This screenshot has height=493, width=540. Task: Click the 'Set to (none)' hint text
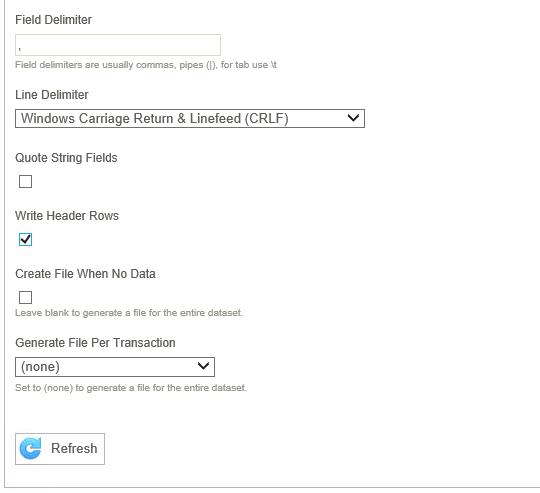click(x=131, y=388)
